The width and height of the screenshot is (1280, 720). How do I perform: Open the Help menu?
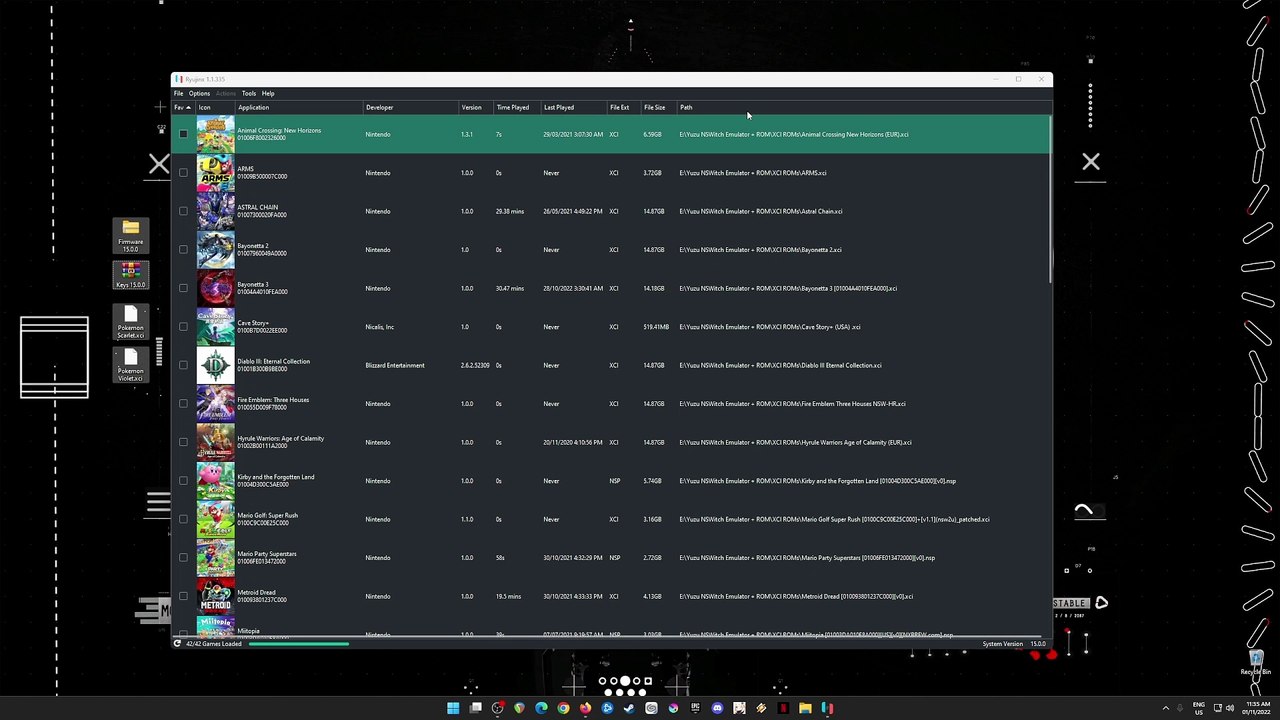(x=268, y=93)
